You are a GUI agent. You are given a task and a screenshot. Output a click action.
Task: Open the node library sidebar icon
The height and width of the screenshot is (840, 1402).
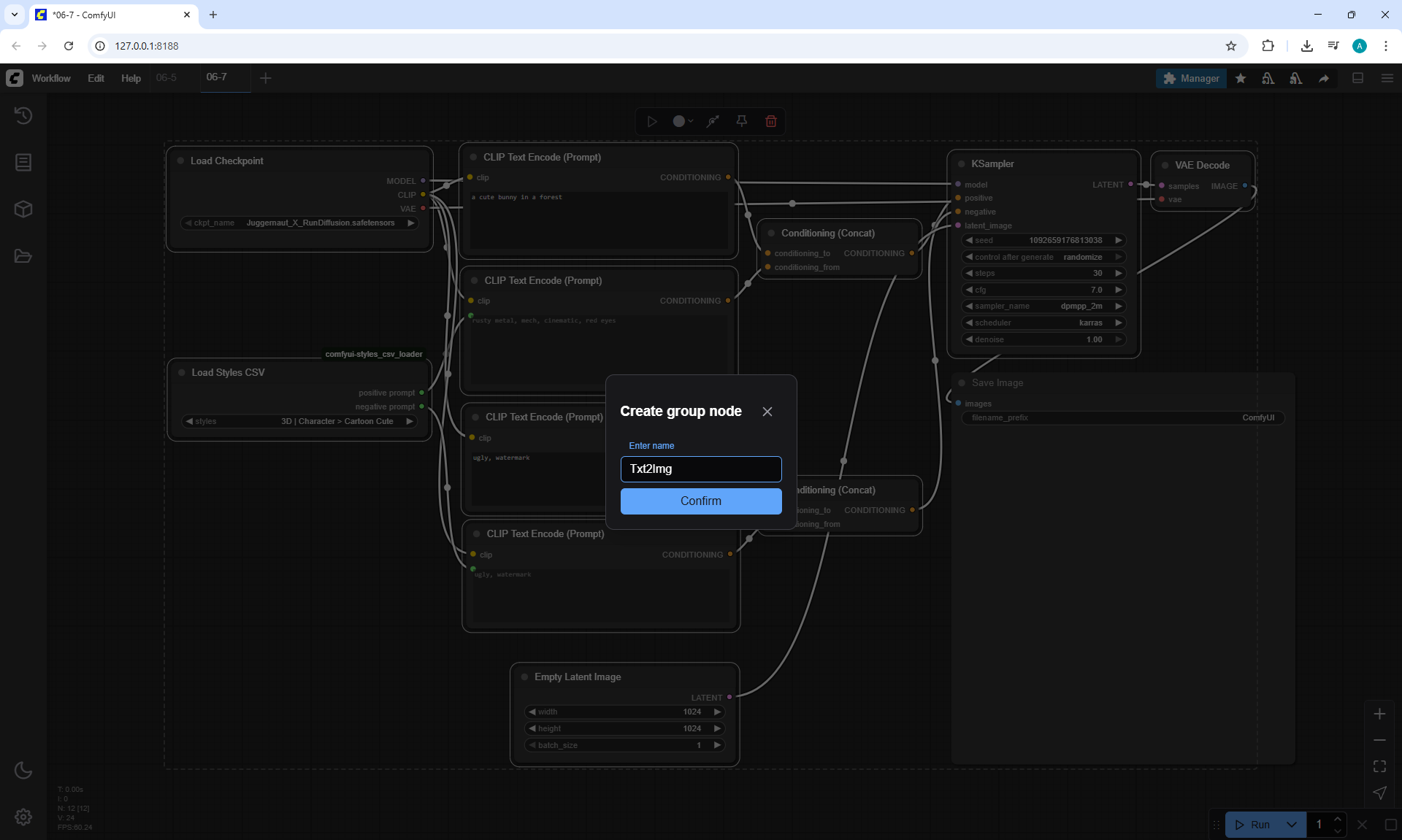[x=23, y=162]
